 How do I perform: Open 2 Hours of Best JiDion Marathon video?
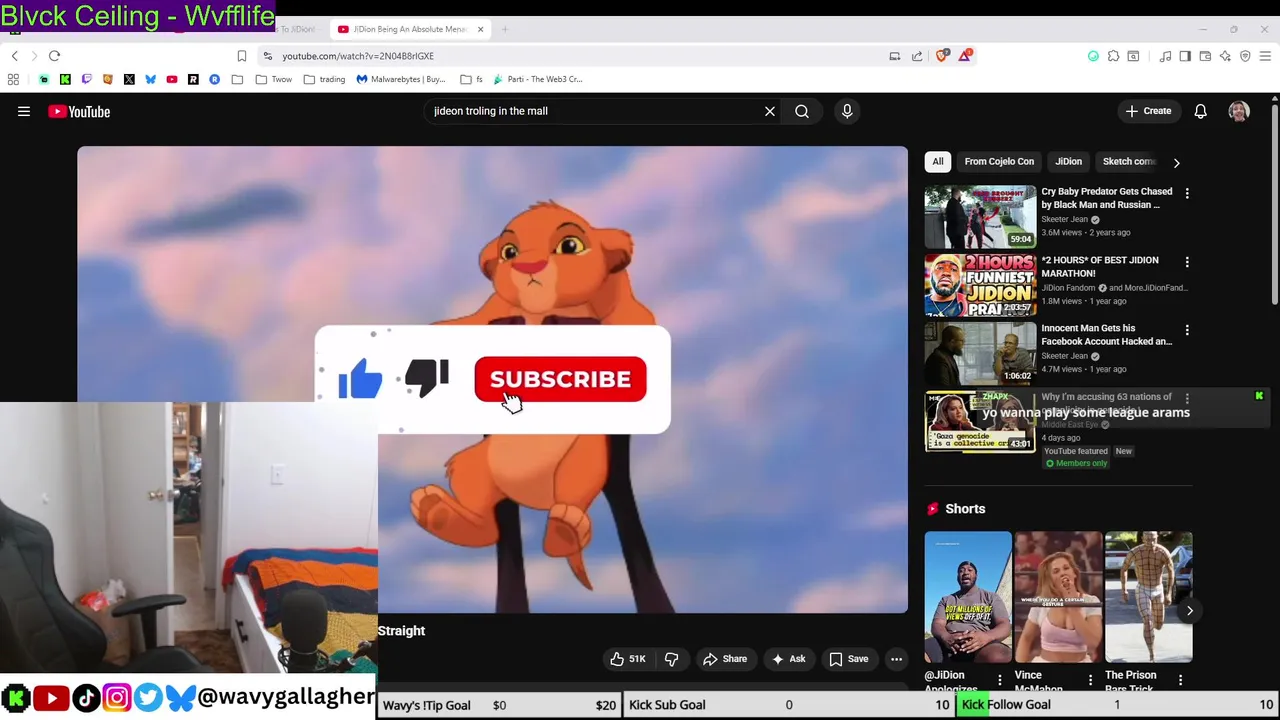[x=980, y=284]
